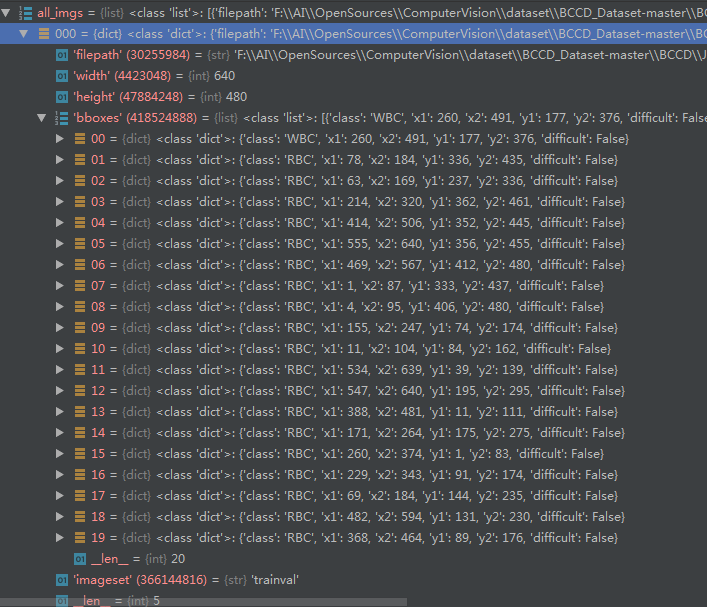Click the dict icon of entry 13
The width and height of the screenshot is (707, 607).
80,411
